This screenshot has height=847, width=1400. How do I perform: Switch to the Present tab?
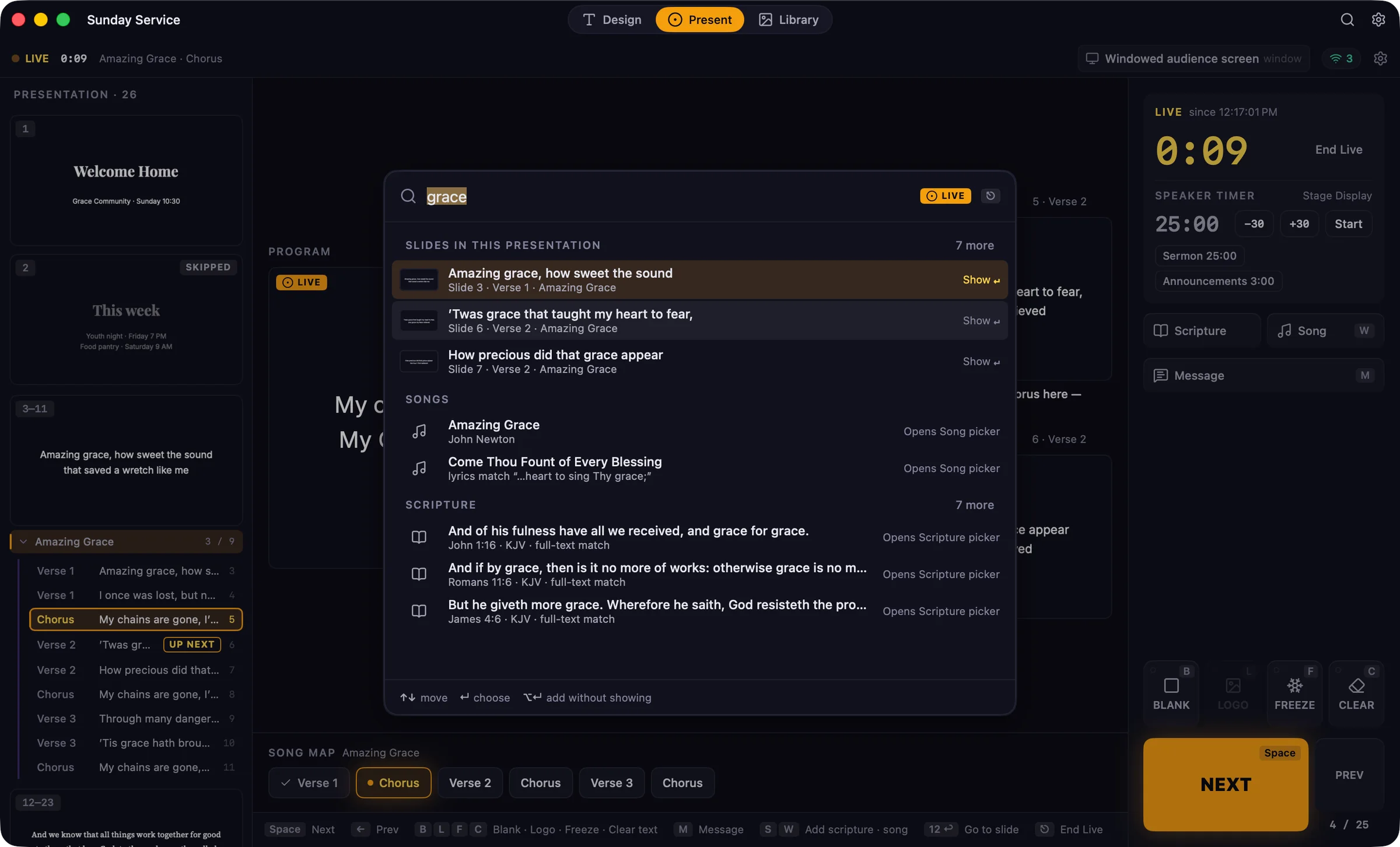699,20
